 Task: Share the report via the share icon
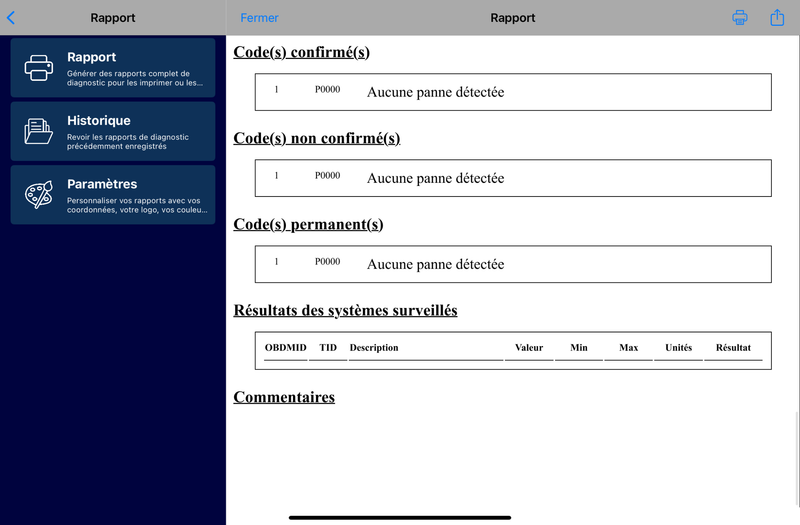pyautogui.click(x=777, y=17)
